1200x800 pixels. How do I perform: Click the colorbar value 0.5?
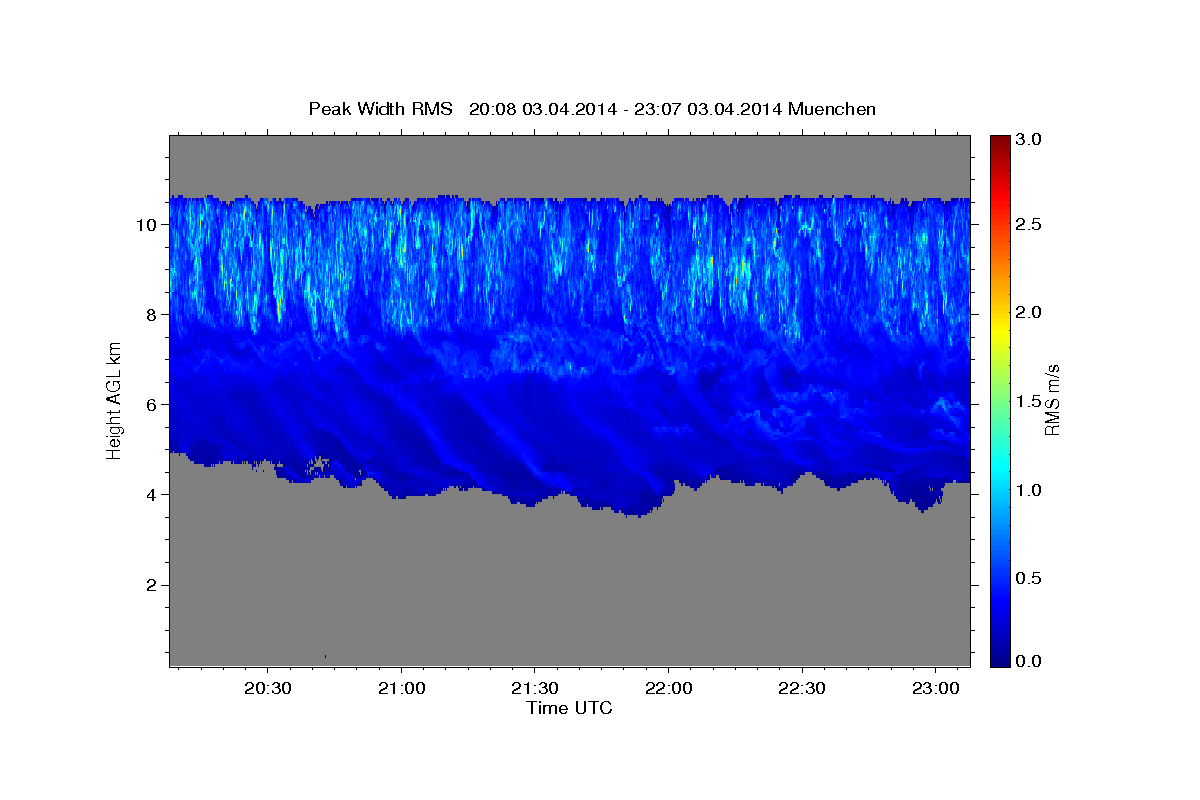click(x=1029, y=578)
